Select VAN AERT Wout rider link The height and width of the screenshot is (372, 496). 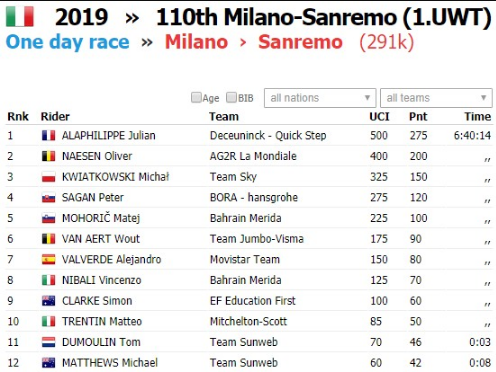click(101, 239)
